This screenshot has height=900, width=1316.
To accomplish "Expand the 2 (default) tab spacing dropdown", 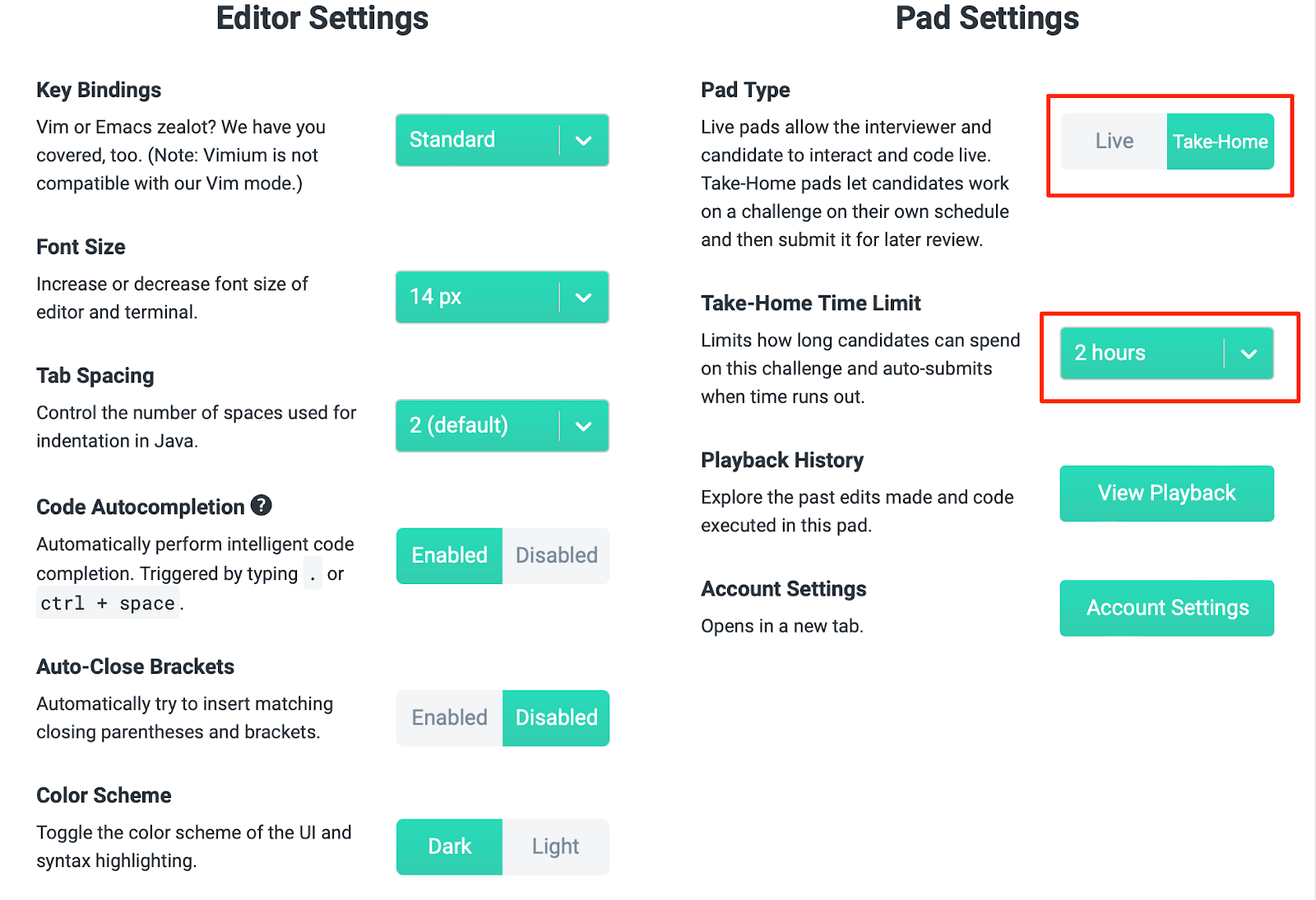I will tap(503, 425).
